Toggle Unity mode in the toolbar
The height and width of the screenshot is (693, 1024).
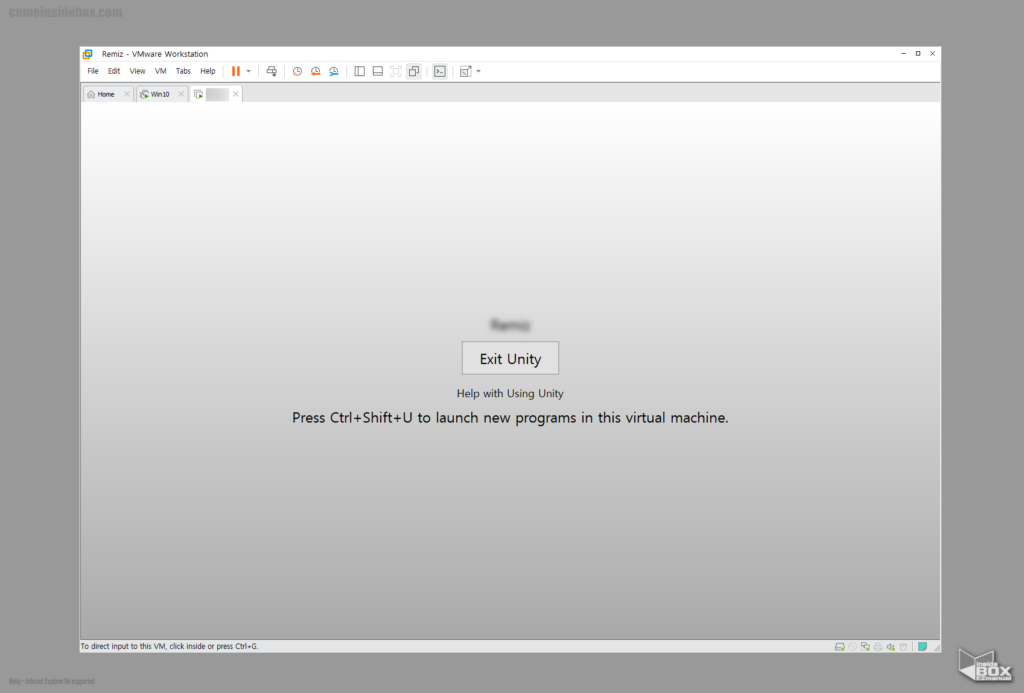(x=414, y=71)
